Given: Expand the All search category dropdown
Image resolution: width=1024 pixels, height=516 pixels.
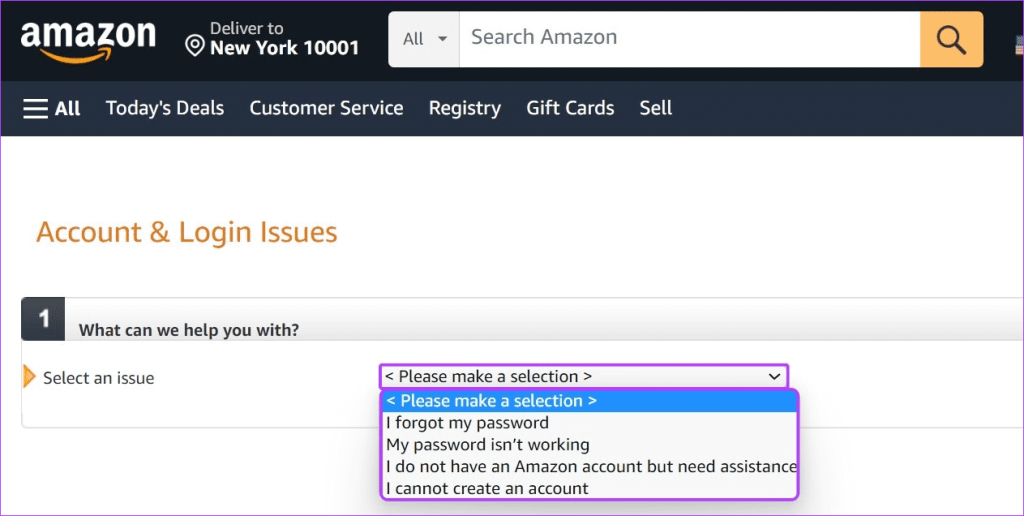Looking at the screenshot, I should click(425, 40).
